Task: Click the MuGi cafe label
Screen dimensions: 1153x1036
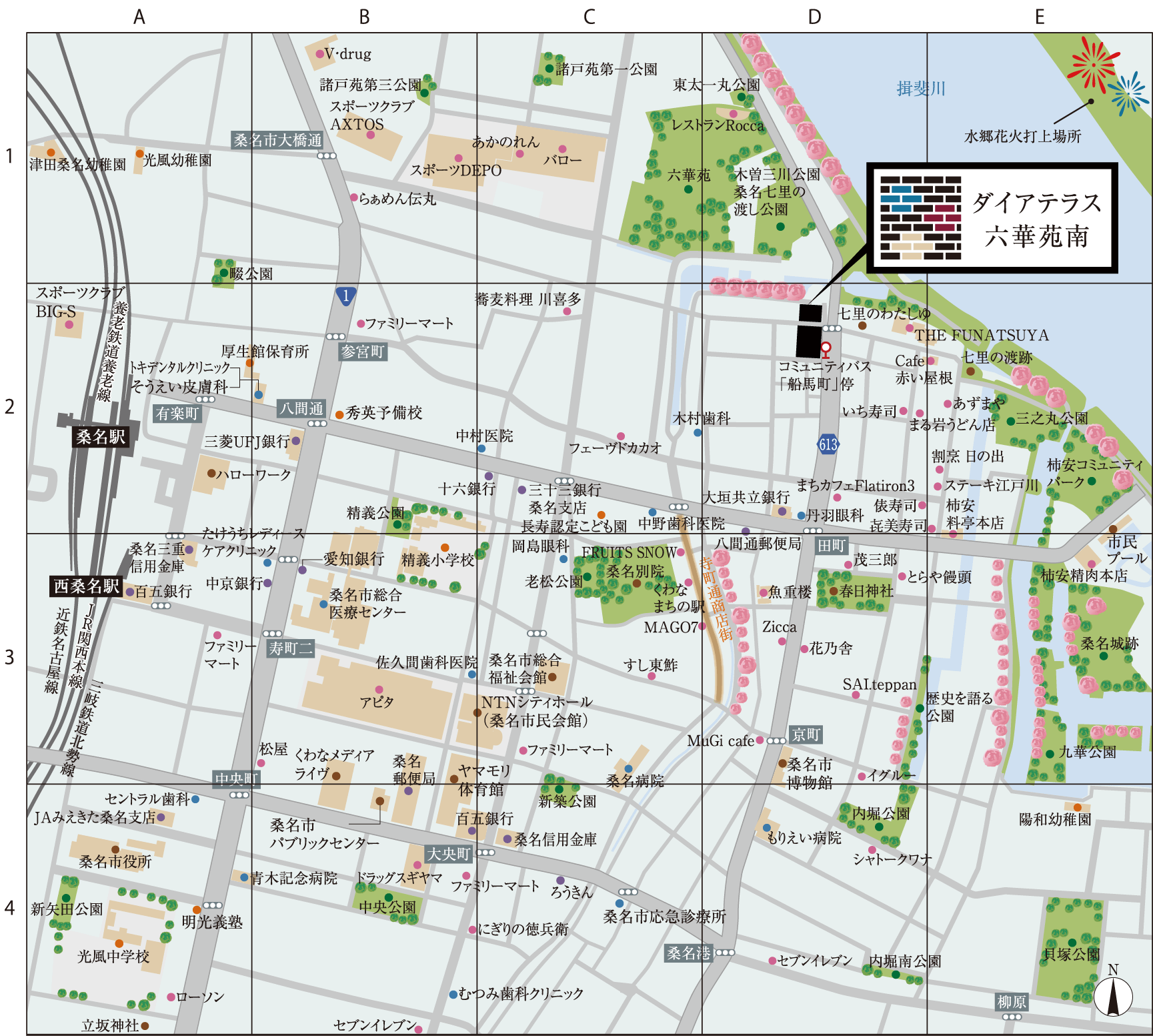Action: pos(720,740)
